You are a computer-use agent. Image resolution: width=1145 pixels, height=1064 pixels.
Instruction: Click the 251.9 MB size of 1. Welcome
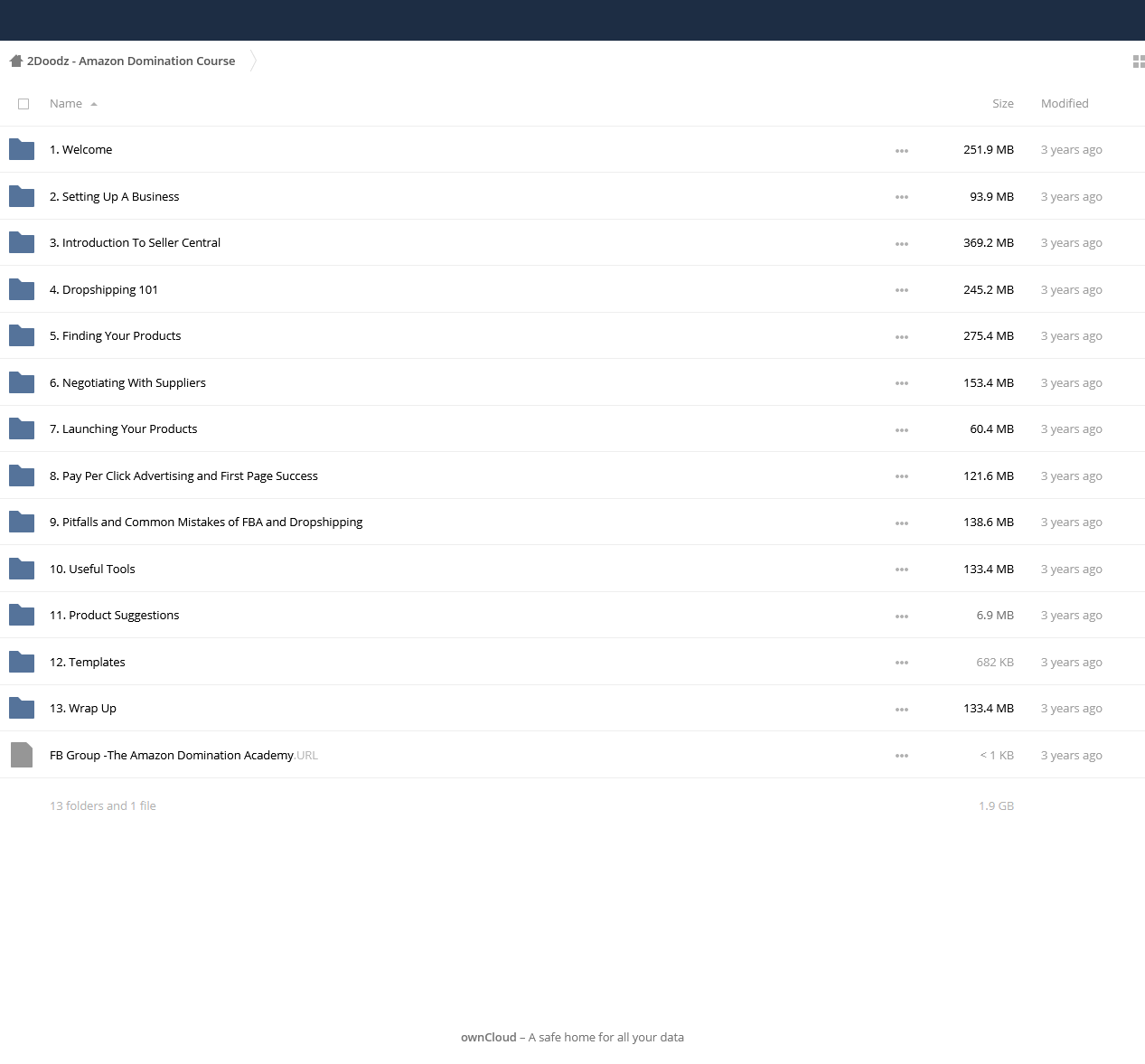[x=989, y=150]
